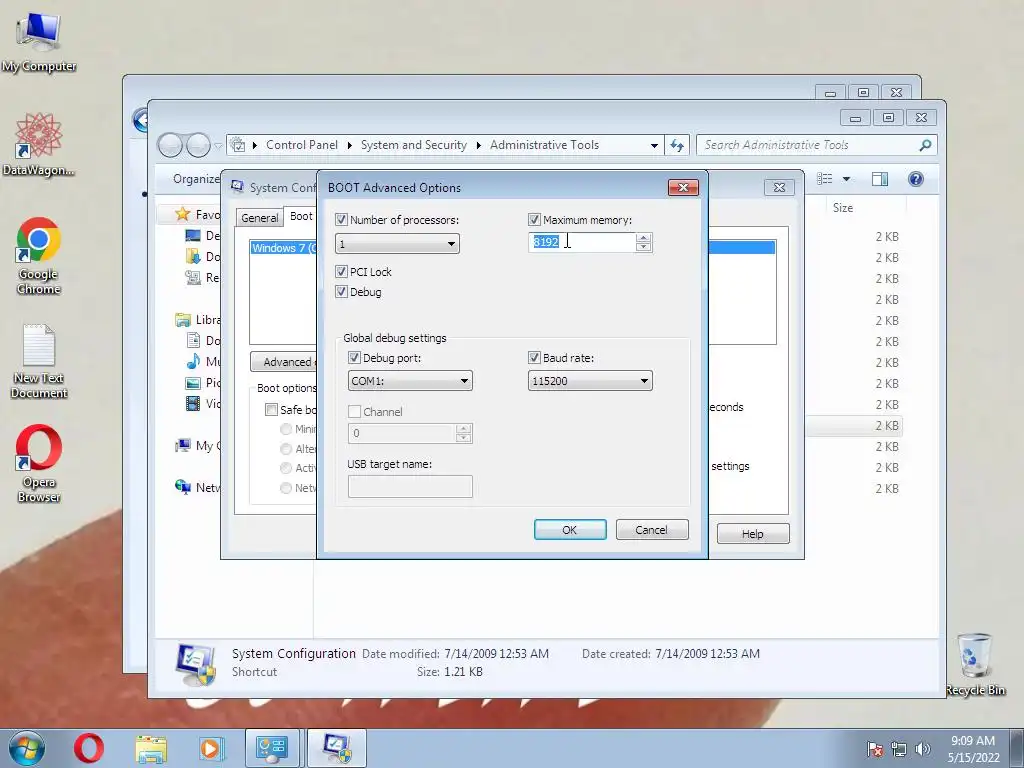Viewport: 1024px width, 768px height.
Task: Open DataWagon desktop shortcut
Action: coord(39,144)
